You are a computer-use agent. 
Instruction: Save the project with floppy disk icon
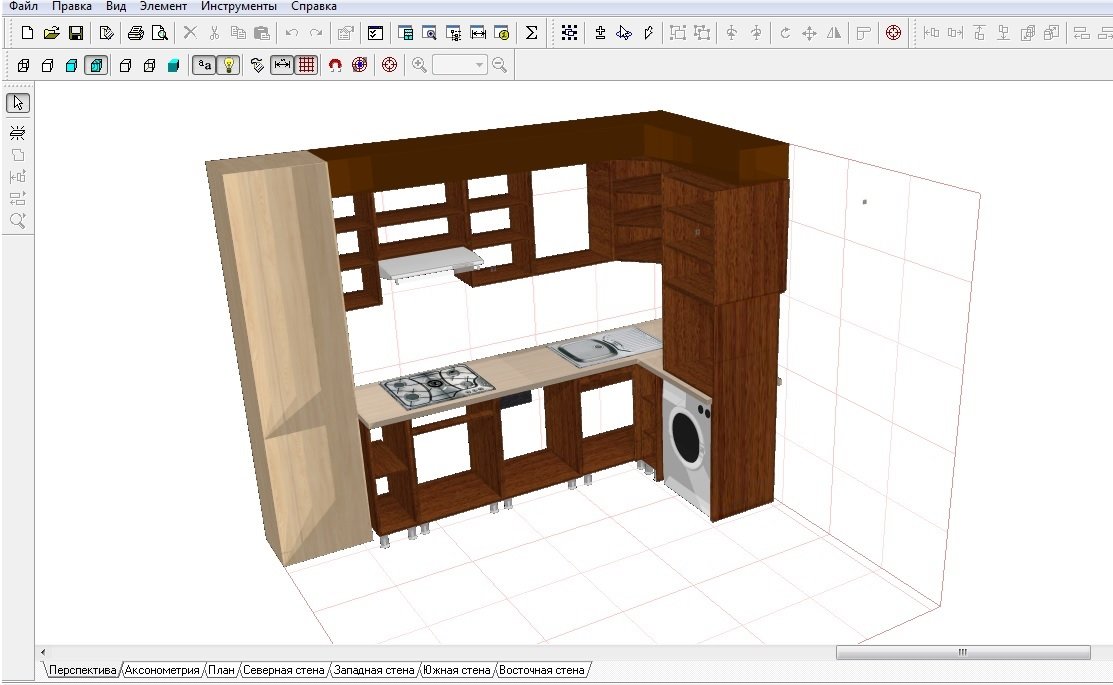[75, 33]
